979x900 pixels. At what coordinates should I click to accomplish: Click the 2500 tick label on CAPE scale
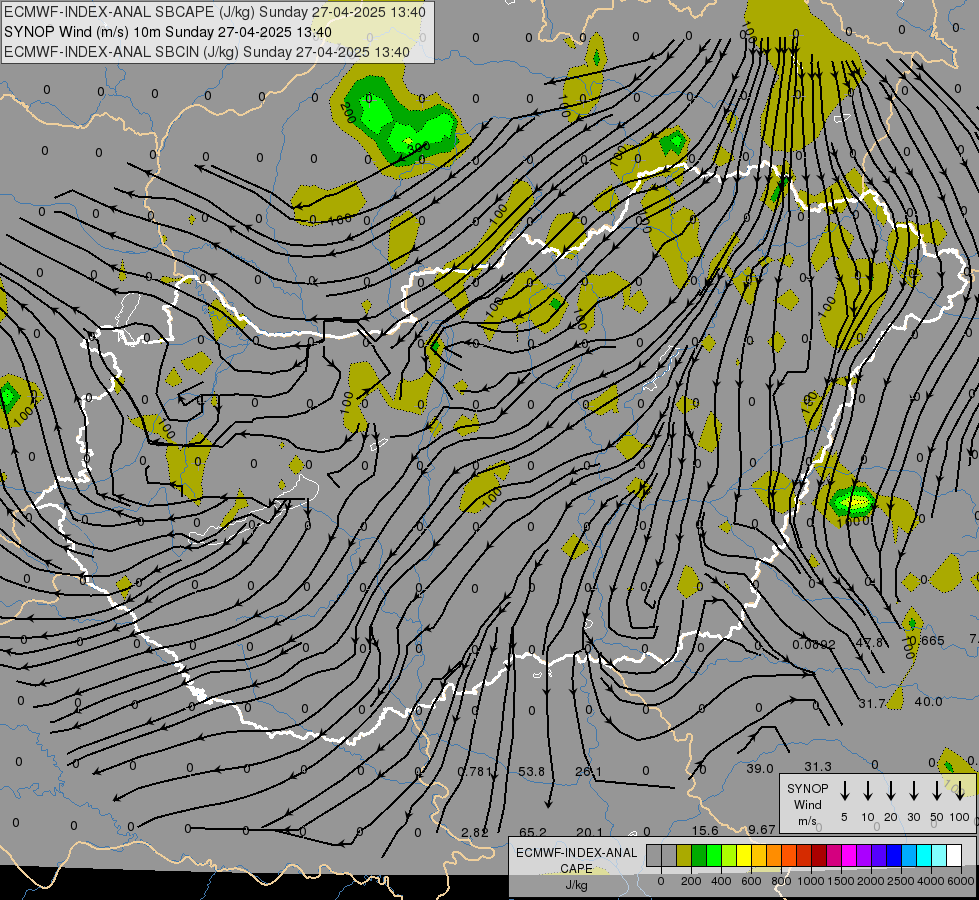pos(901,881)
